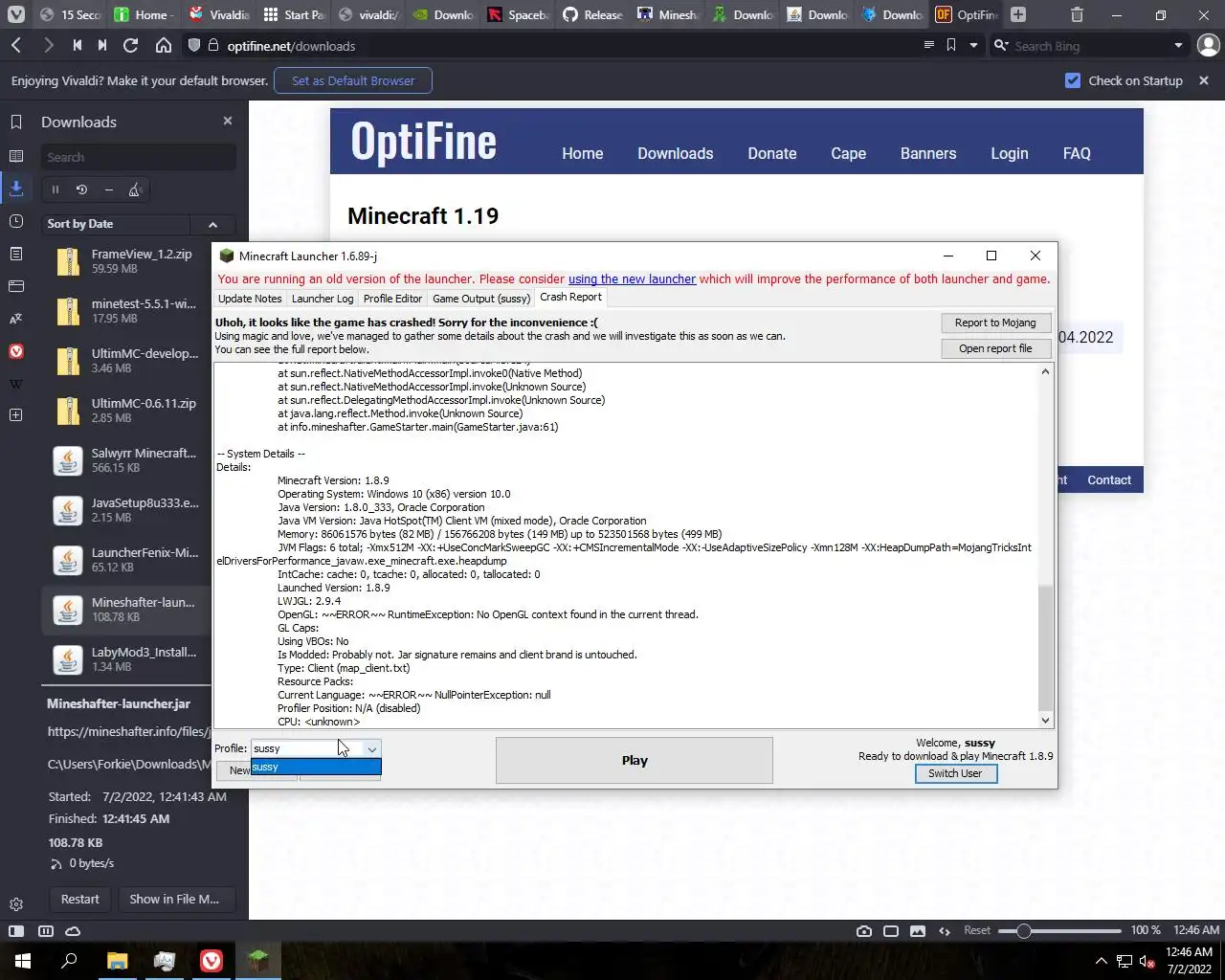Image resolution: width=1225 pixels, height=980 pixels.
Task: Switch to the Launcher Log tab
Action: [x=323, y=299]
